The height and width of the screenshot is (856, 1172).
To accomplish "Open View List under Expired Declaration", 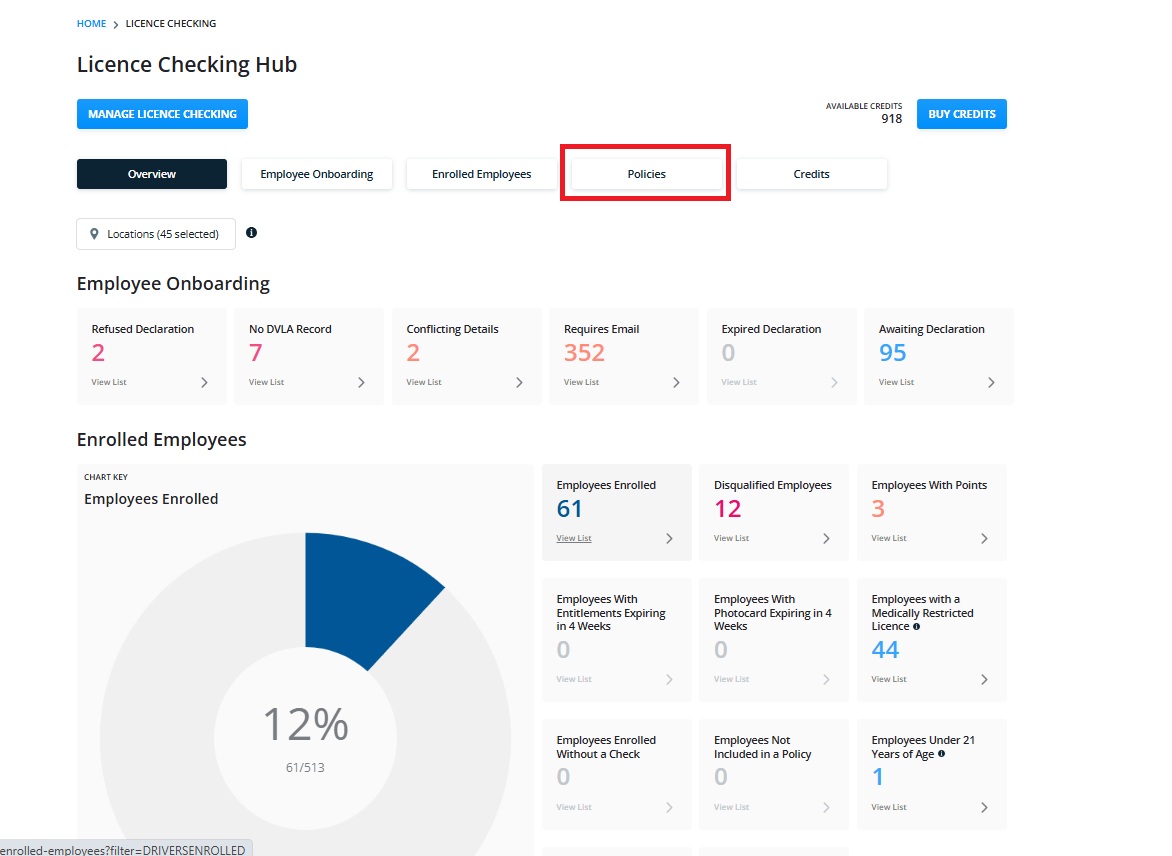I will pos(738,382).
